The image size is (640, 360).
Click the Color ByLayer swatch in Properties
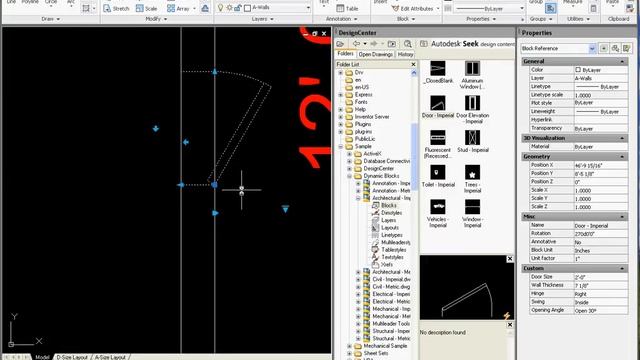(578, 70)
